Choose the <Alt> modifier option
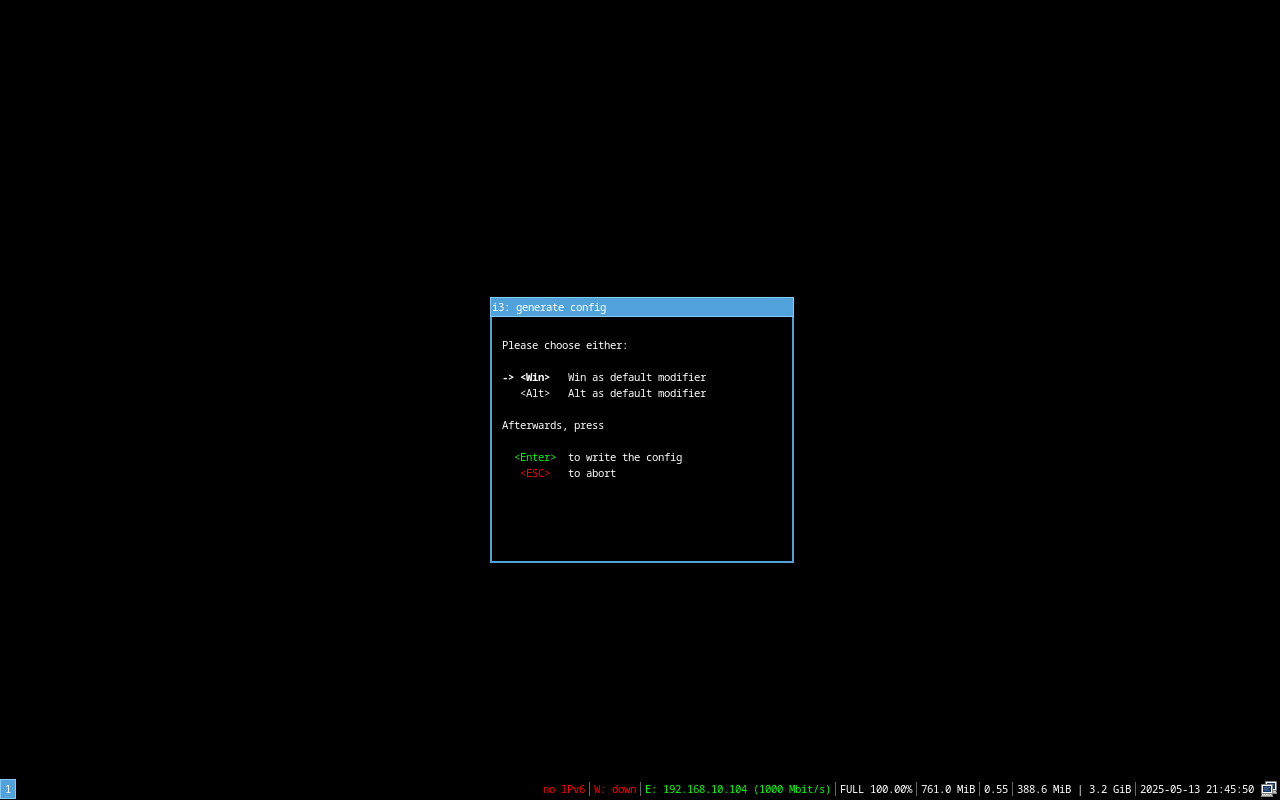This screenshot has width=1280, height=800. 535,394
